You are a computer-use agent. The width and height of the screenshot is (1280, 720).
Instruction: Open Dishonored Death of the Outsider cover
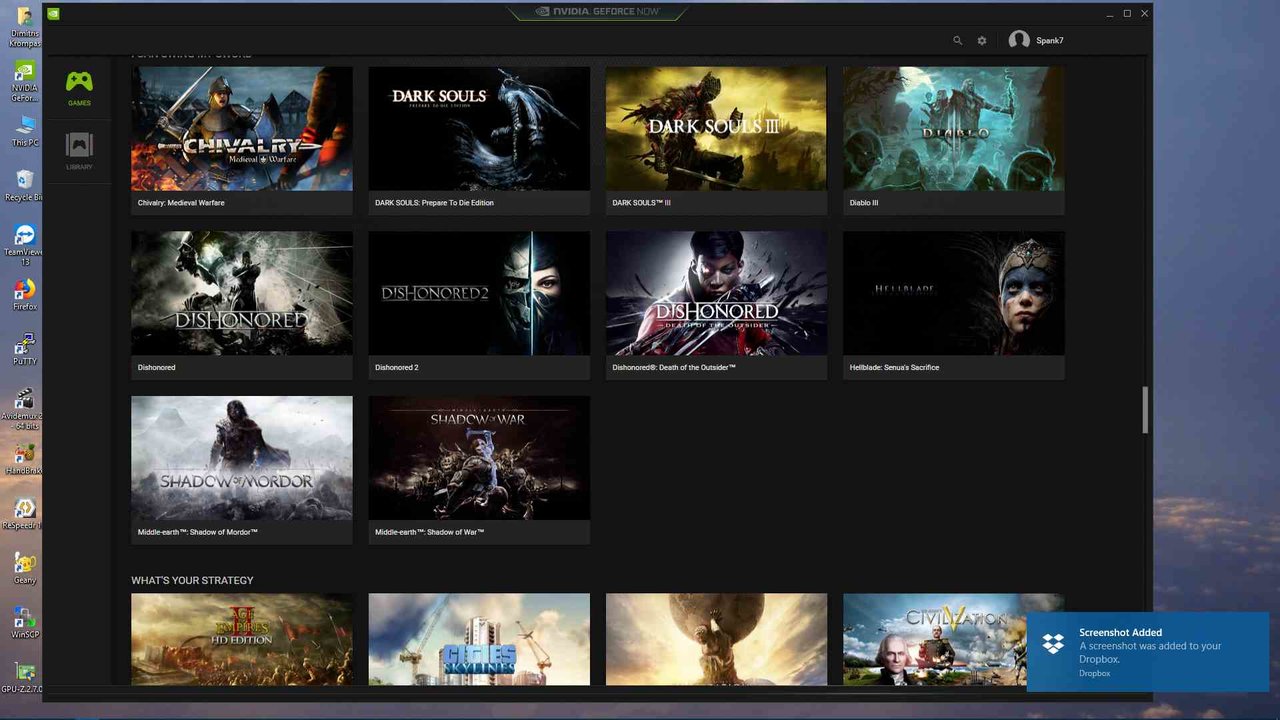click(716, 293)
